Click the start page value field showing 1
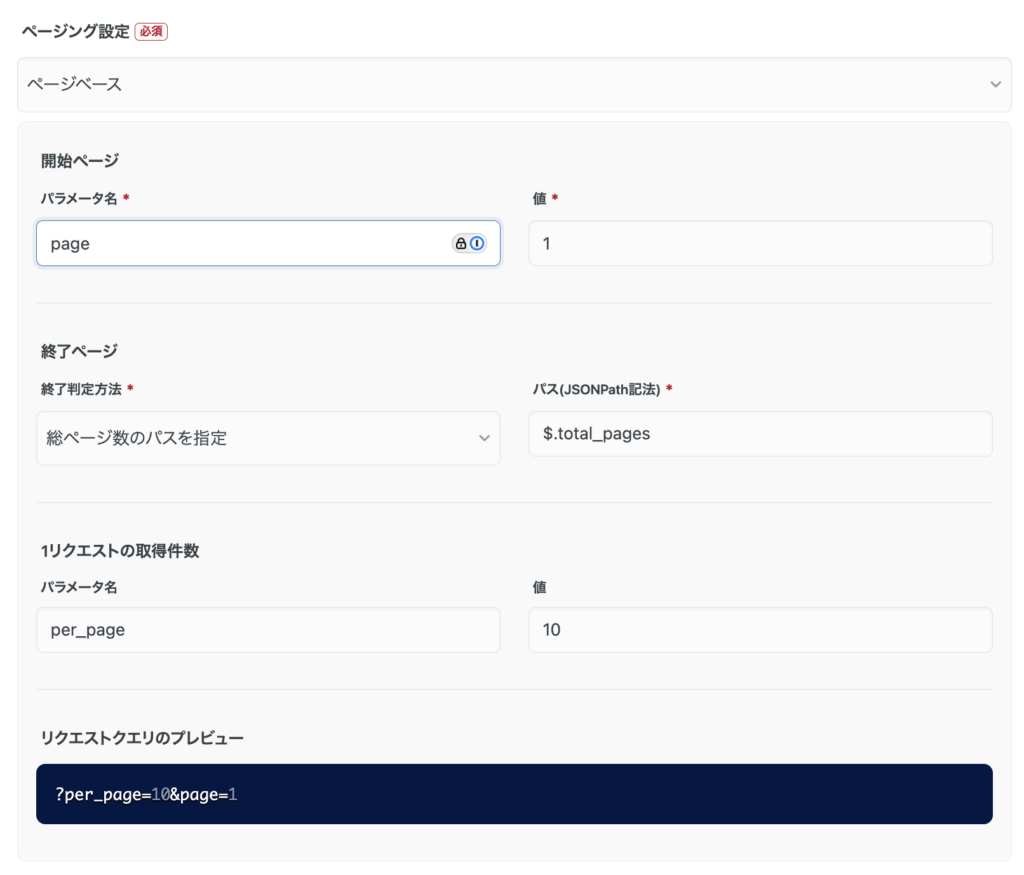Screen dimensions: 1024x875 point(760,243)
